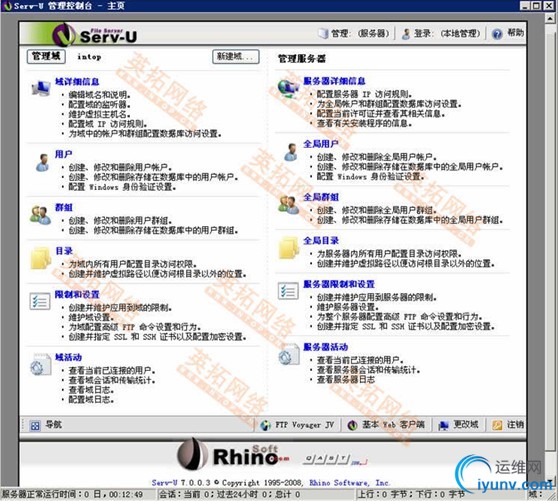Screen dimensions: 558x501
Task: Click the intop domain name text
Action: coord(89,57)
